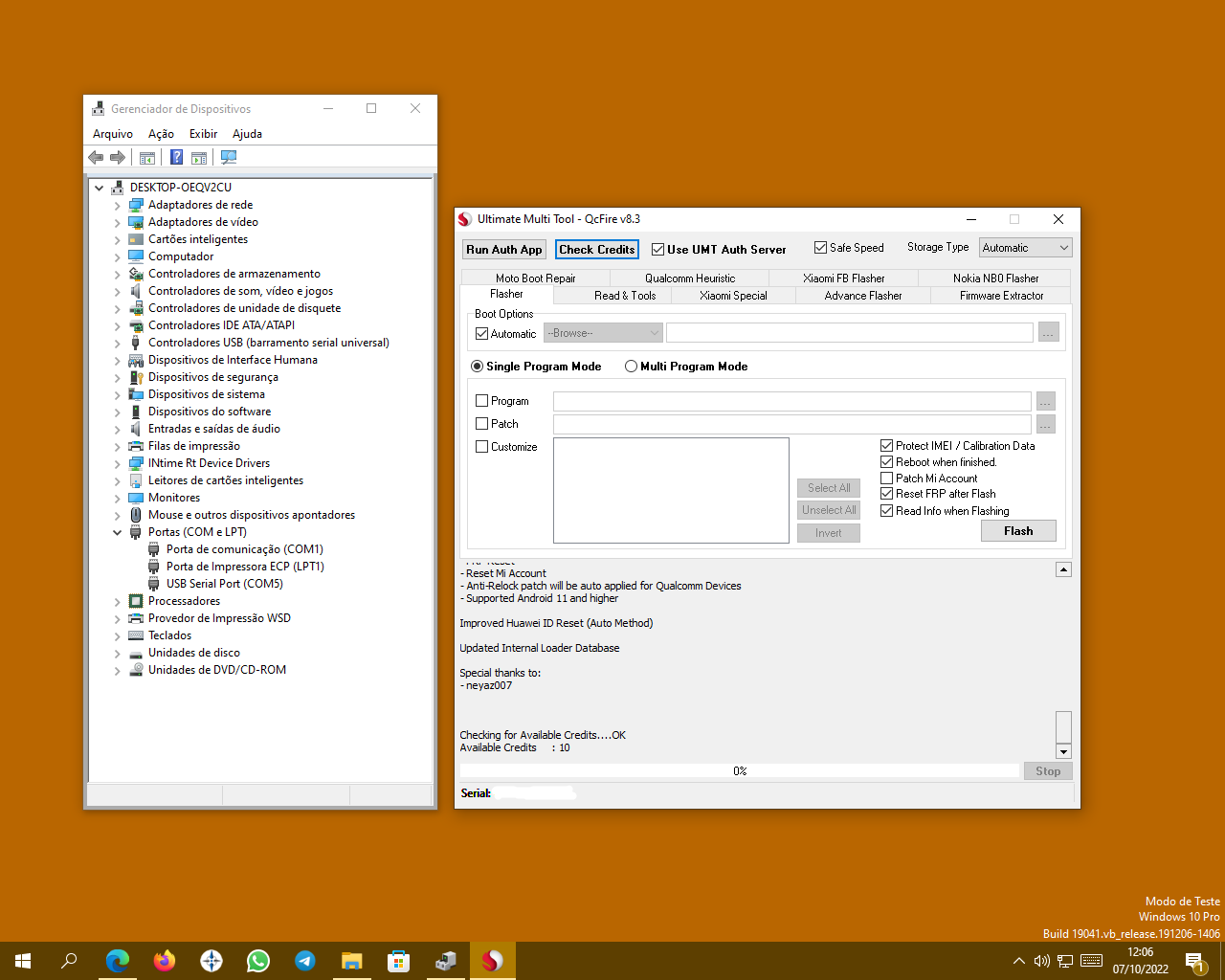The height and width of the screenshot is (980, 1225).
Task: Expand the Filas de impressão node
Action: 118,446
